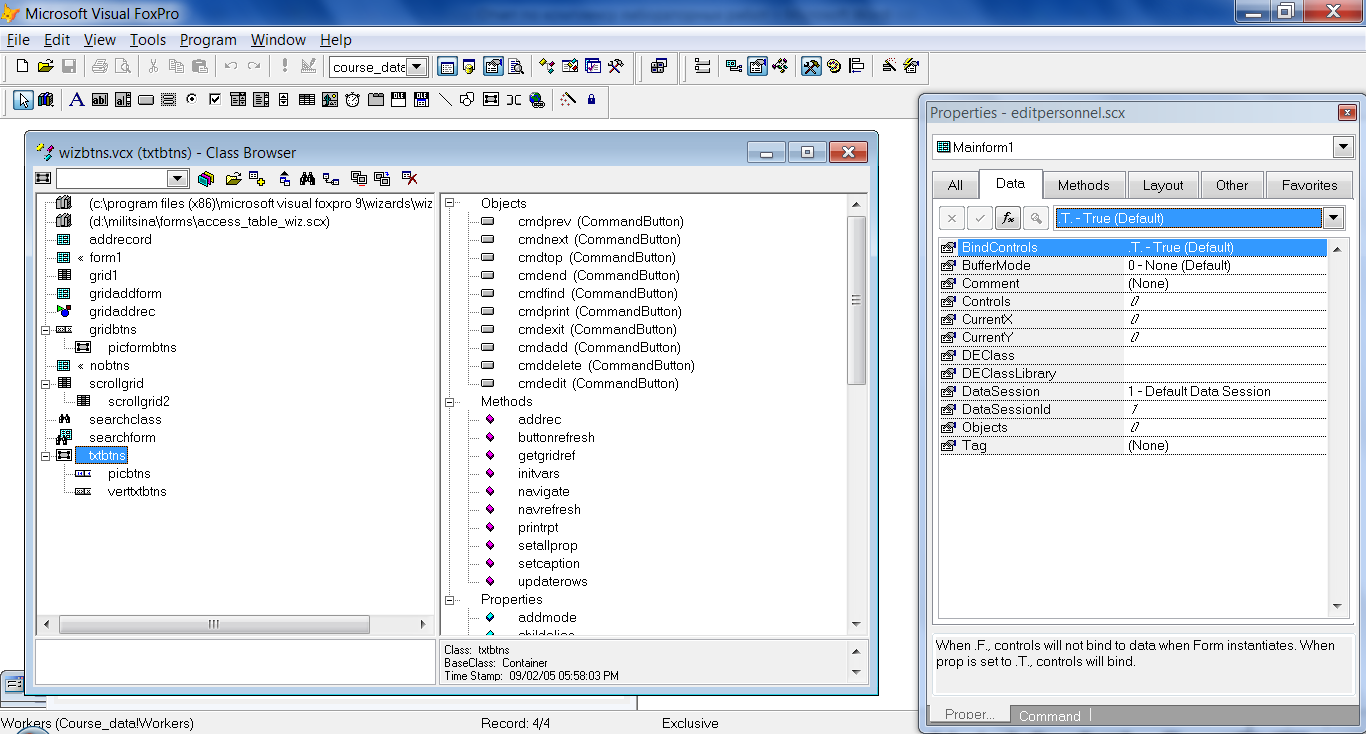This screenshot has width=1366, height=734.
Task: Click the Add class icon with plus
Action: tap(257, 179)
